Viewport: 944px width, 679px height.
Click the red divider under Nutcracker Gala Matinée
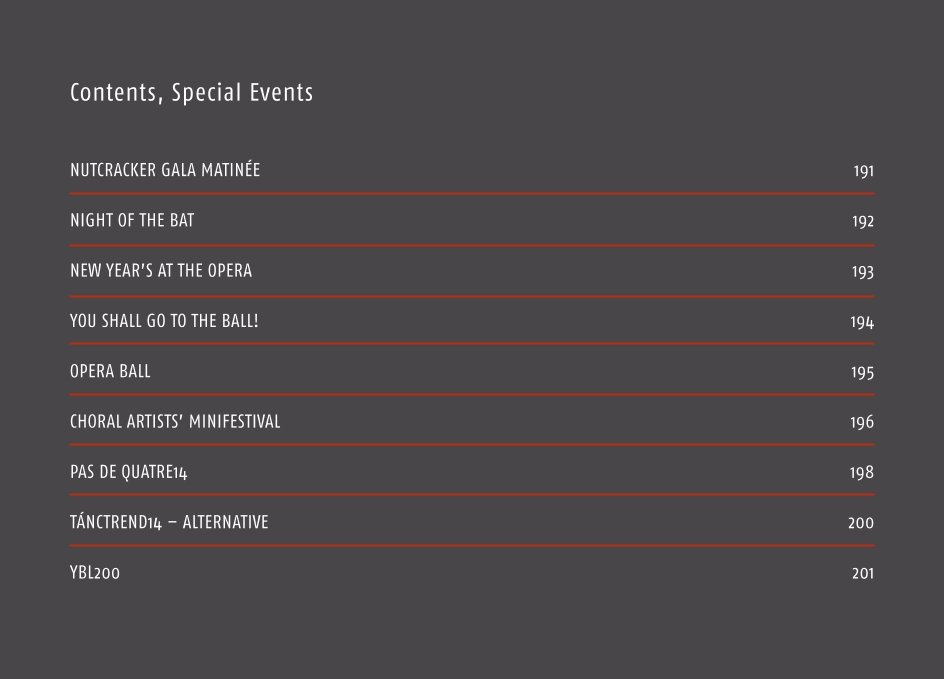pyautogui.click(x=472, y=194)
